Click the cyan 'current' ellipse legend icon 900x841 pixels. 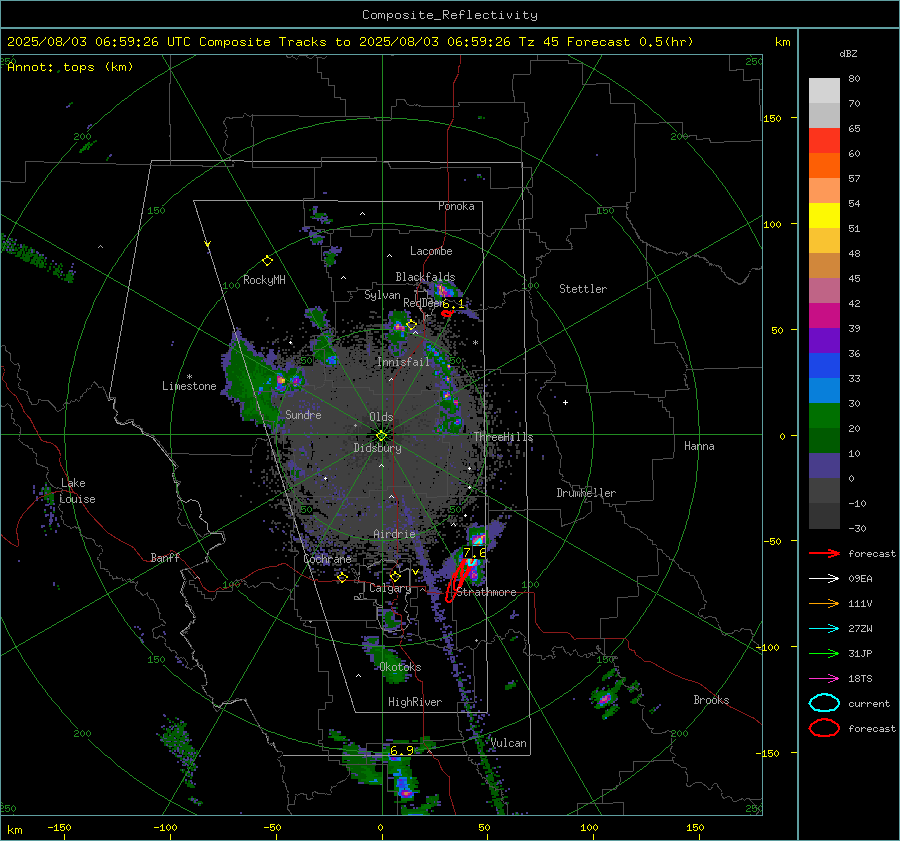(x=824, y=703)
